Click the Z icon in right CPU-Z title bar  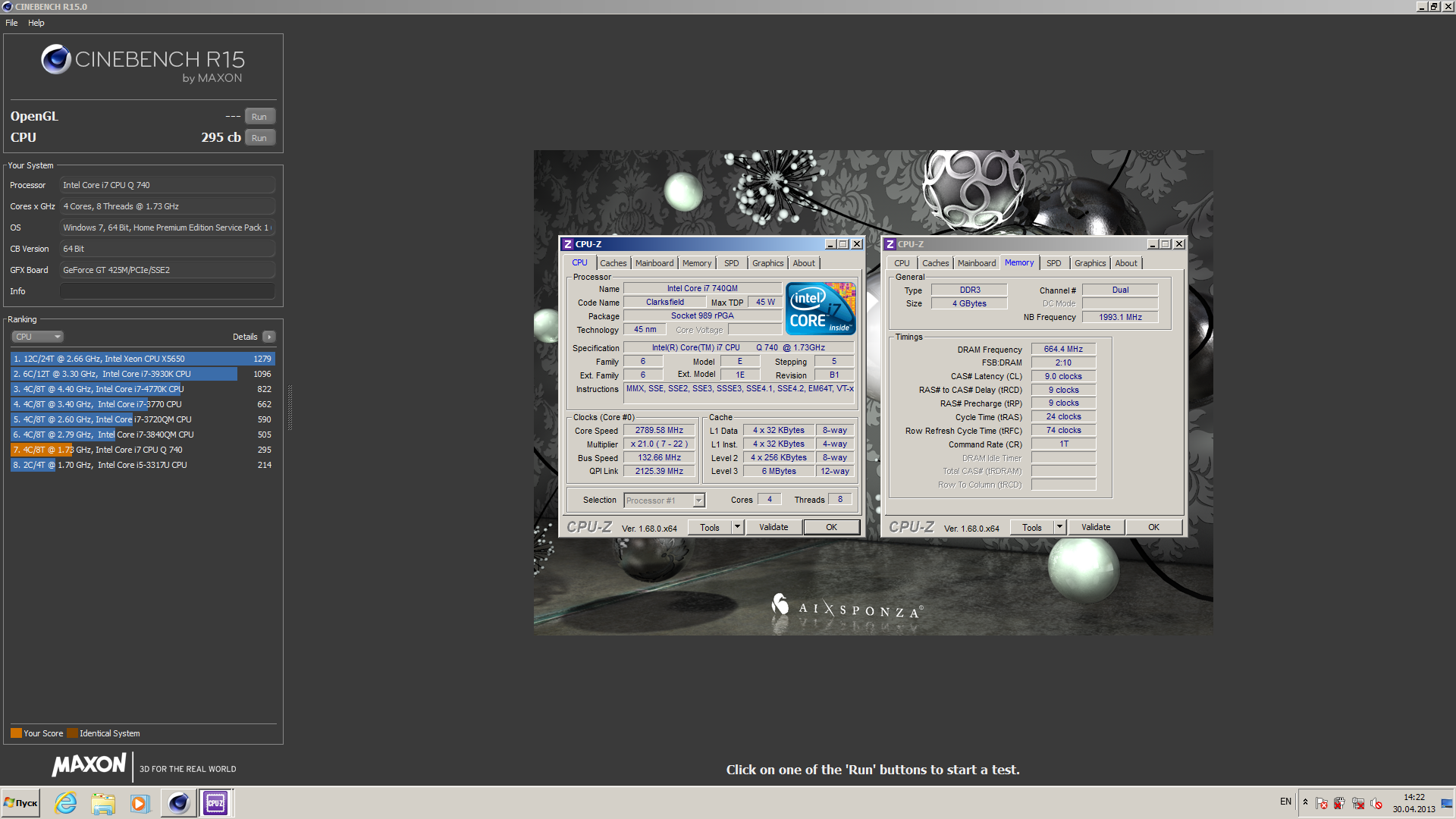(x=890, y=244)
